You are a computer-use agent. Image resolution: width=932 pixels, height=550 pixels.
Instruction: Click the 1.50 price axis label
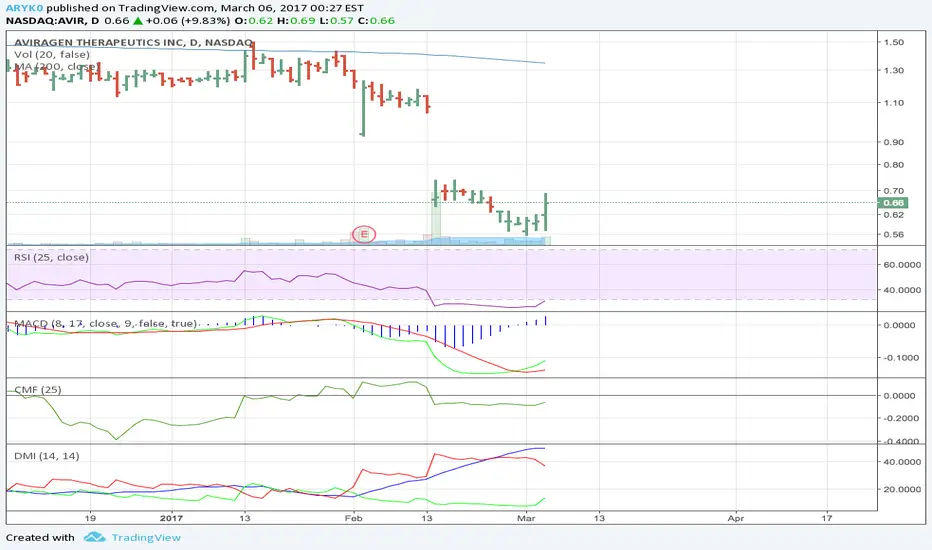[893, 42]
